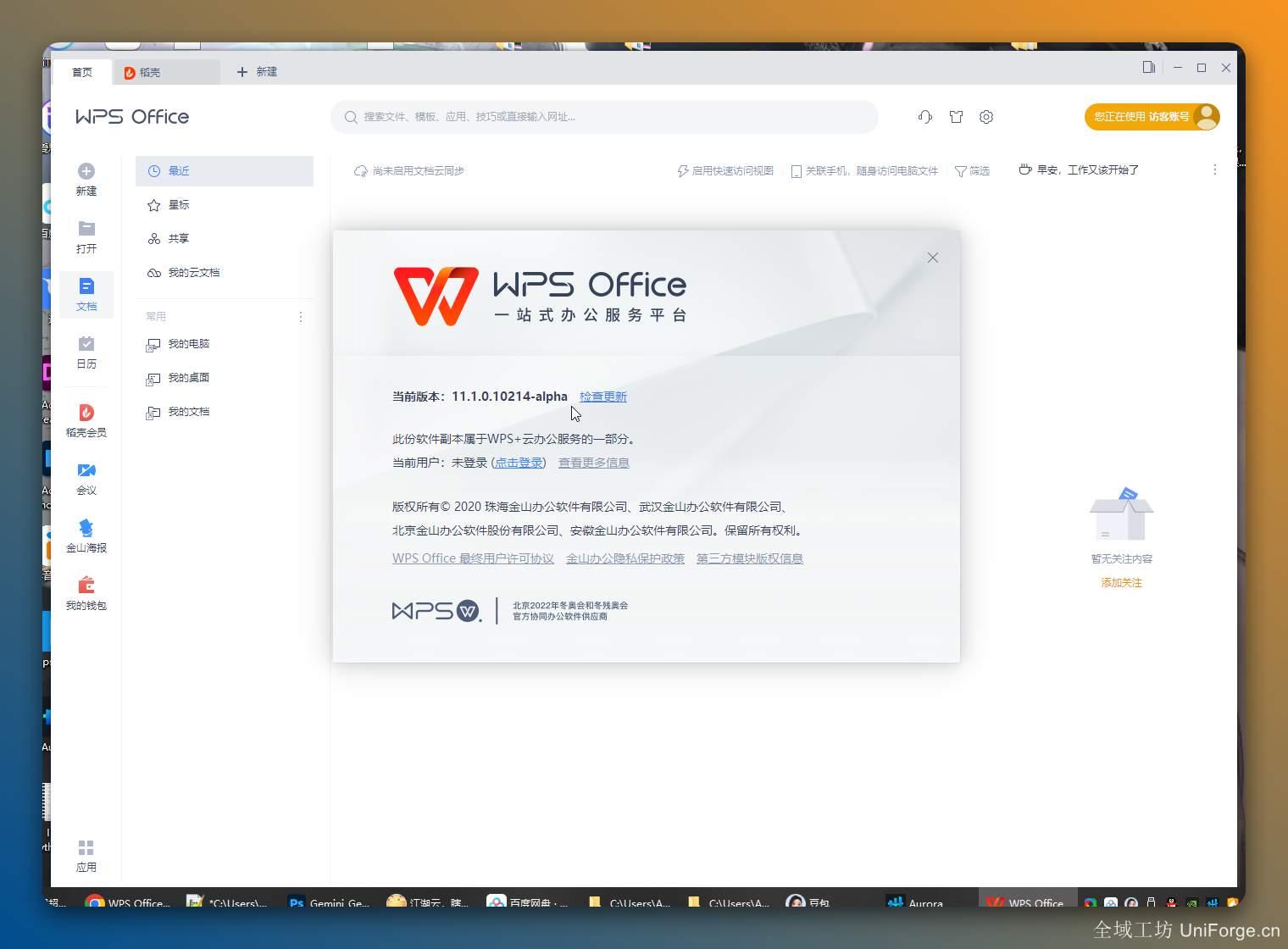Screen dimensions: 1288x949
Task: Click 关联手机，随身访问电脑文件
Action: [864, 171]
